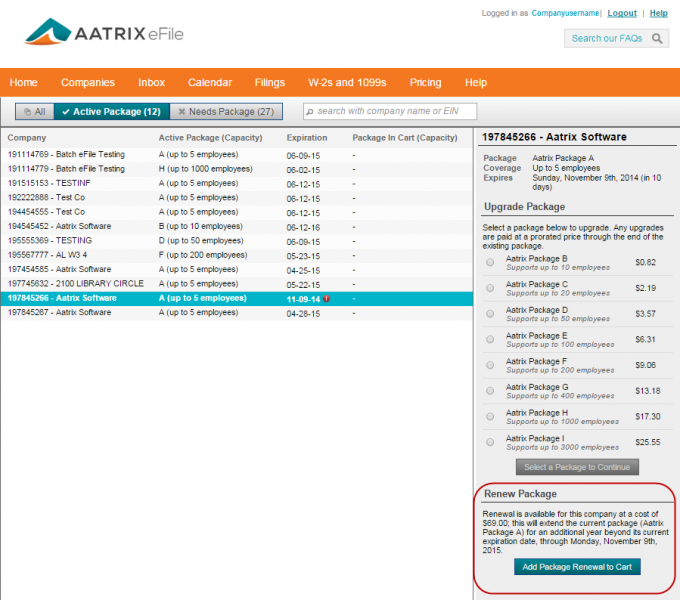Open the Pricing menu
This screenshot has width=680, height=600.
pos(425,82)
